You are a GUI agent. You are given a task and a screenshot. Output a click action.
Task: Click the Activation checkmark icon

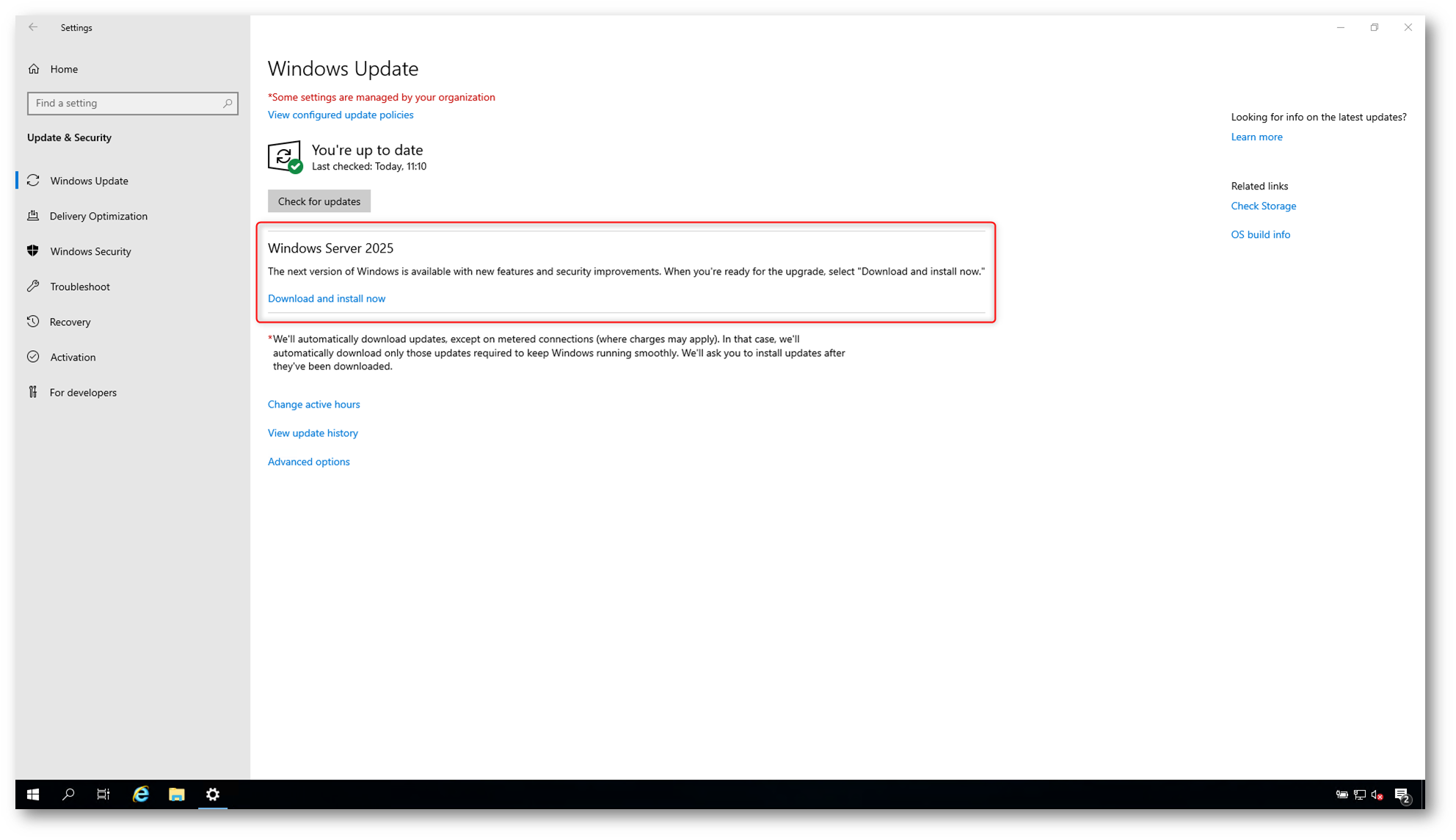coord(33,357)
